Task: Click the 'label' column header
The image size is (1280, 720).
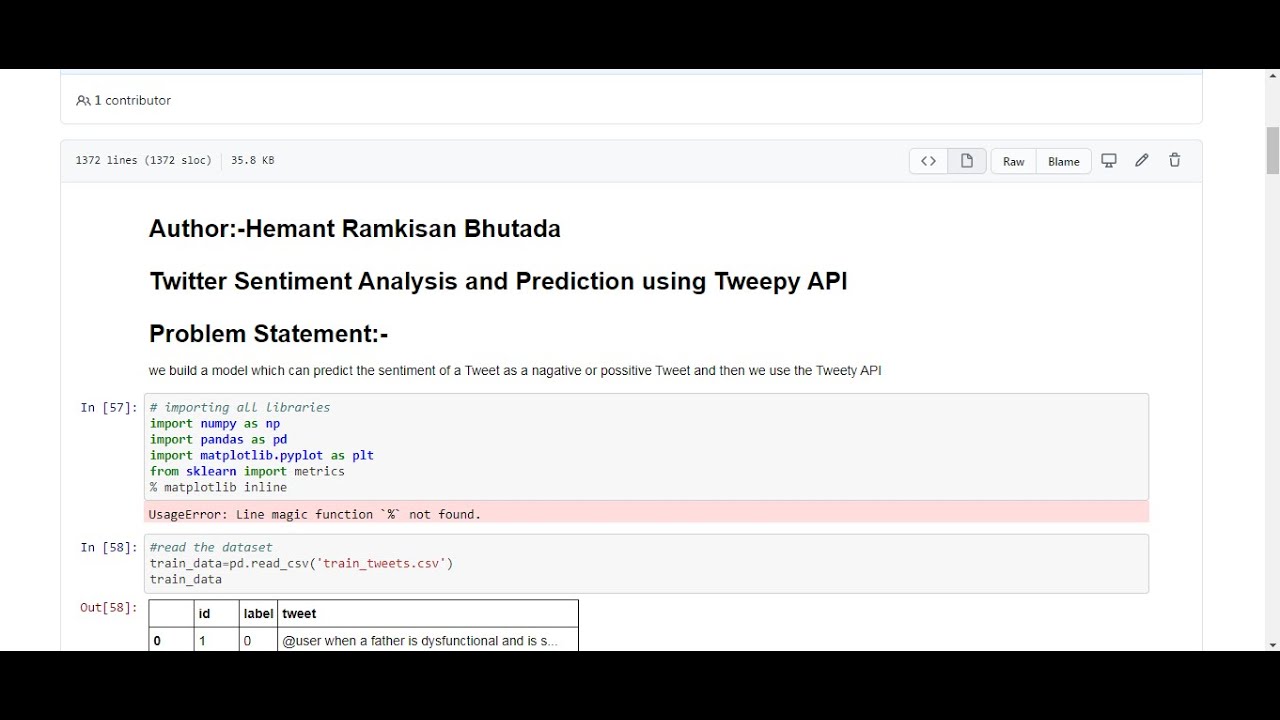Action: click(x=258, y=613)
